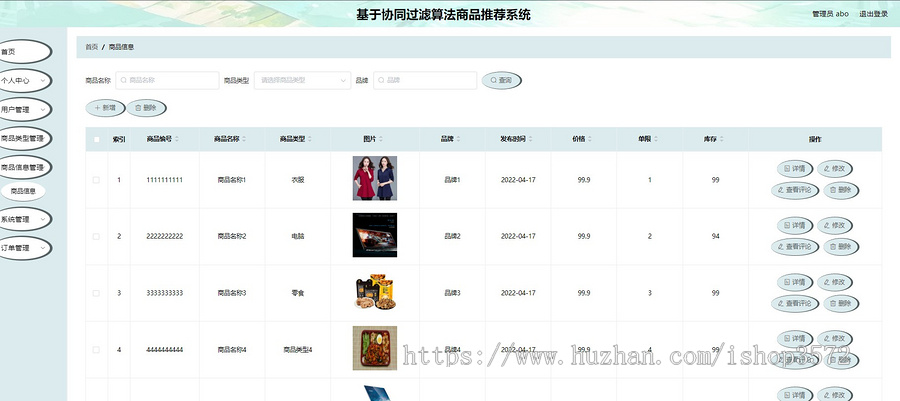Select all rows header checkbox
Image resolution: width=900 pixels, height=401 pixels.
tap(96, 139)
